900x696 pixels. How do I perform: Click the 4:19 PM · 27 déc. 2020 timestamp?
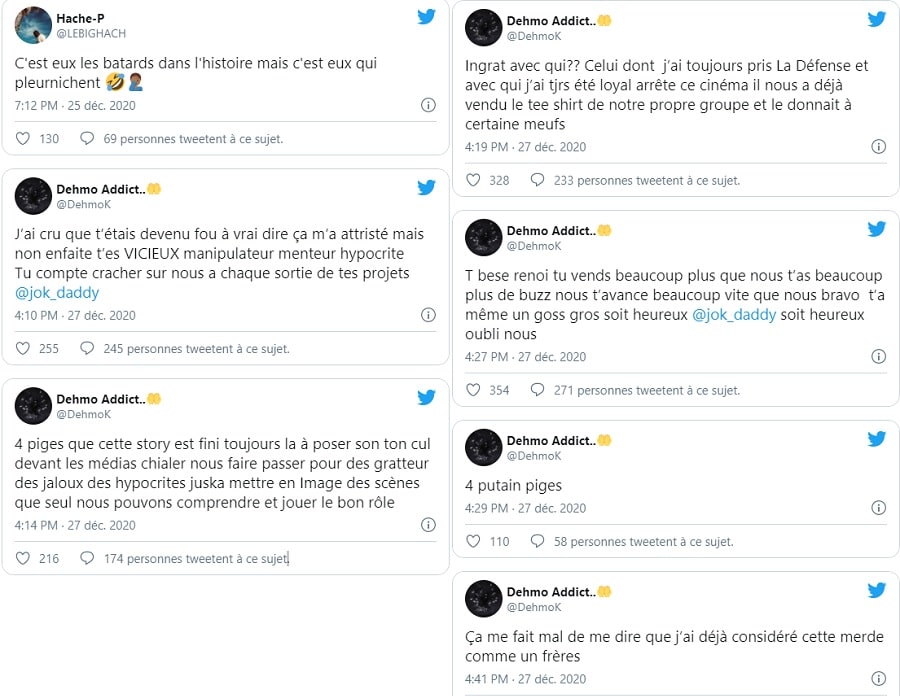point(525,147)
